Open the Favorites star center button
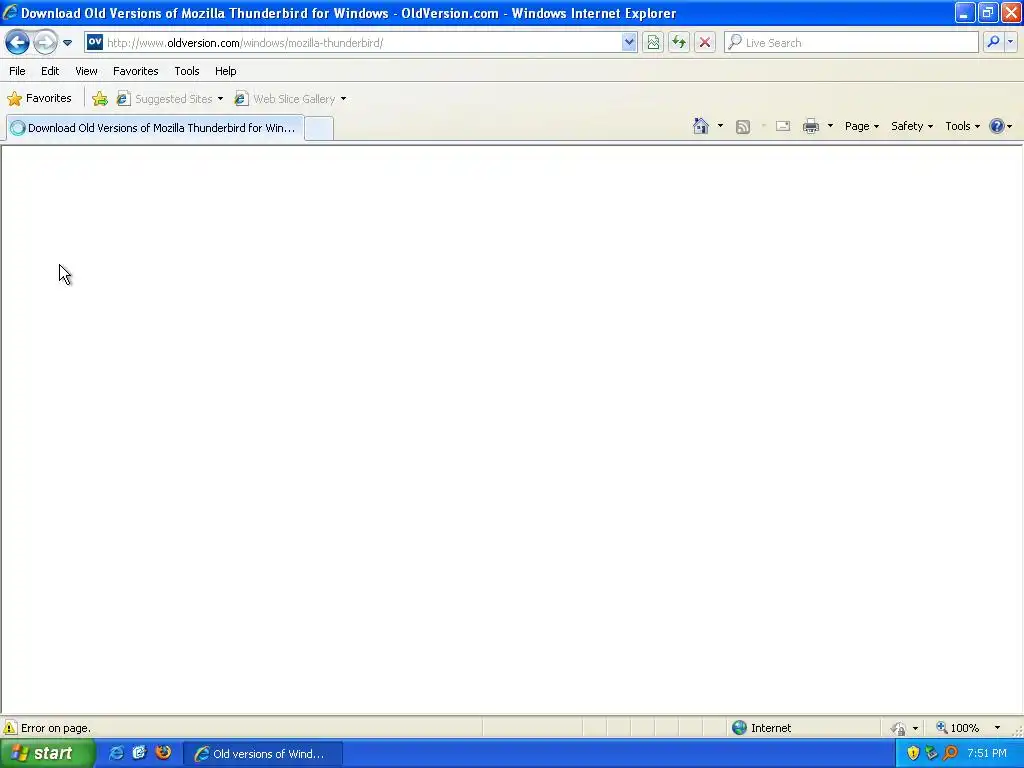 (39, 99)
